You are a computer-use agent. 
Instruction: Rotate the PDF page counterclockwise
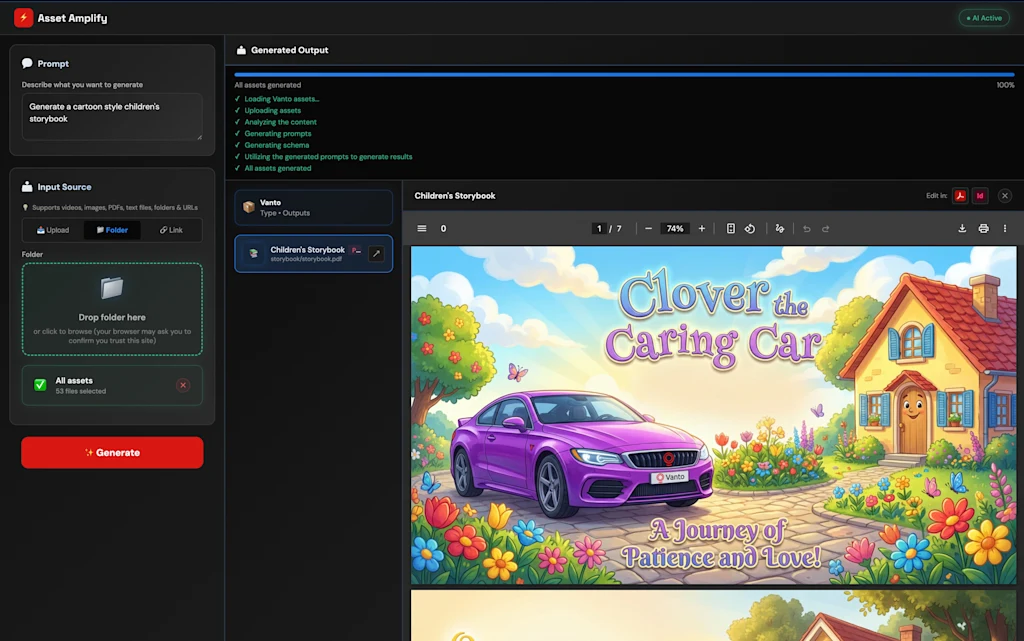coord(749,229)
